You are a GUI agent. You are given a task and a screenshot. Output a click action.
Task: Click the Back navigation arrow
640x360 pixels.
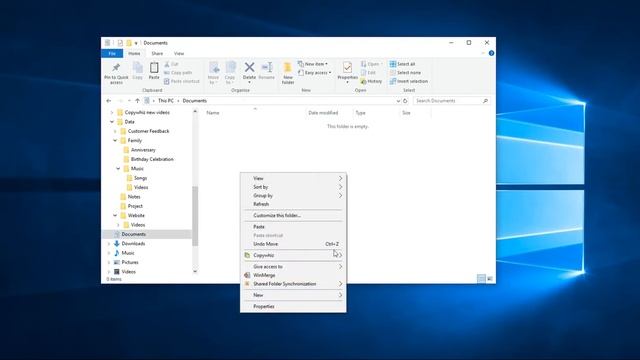(109, 101)
